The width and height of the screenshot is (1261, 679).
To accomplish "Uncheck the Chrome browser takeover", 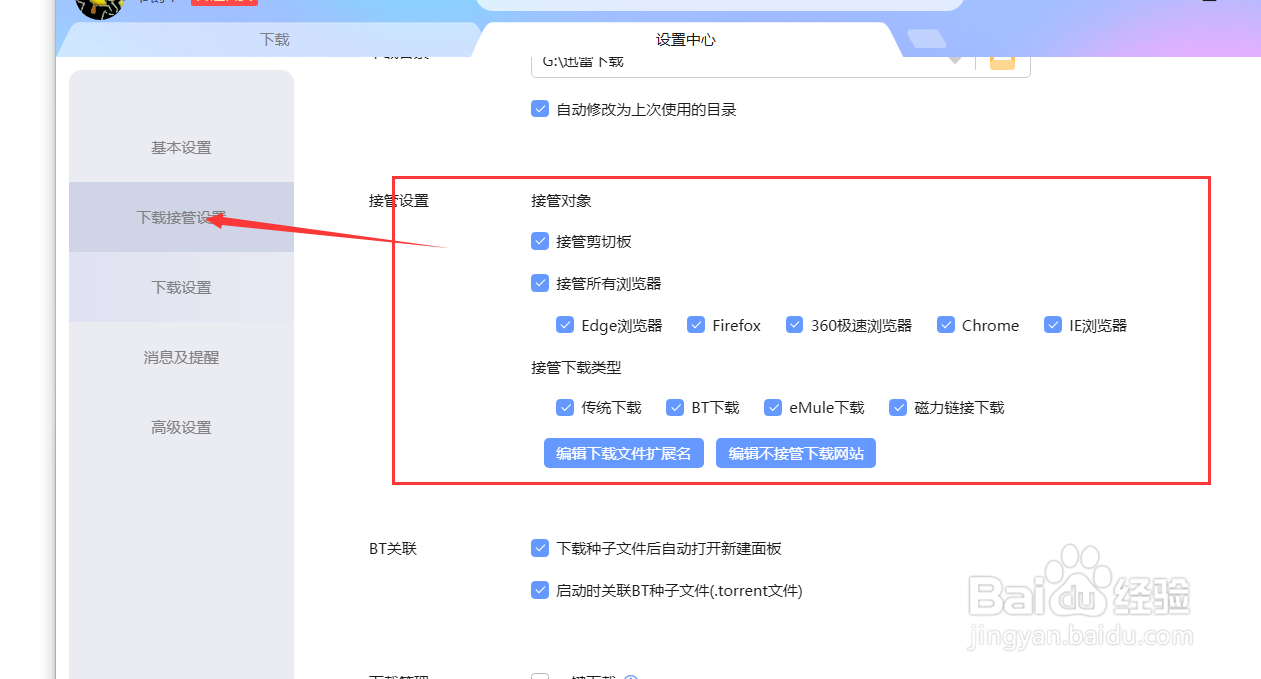I will point(946,324).
